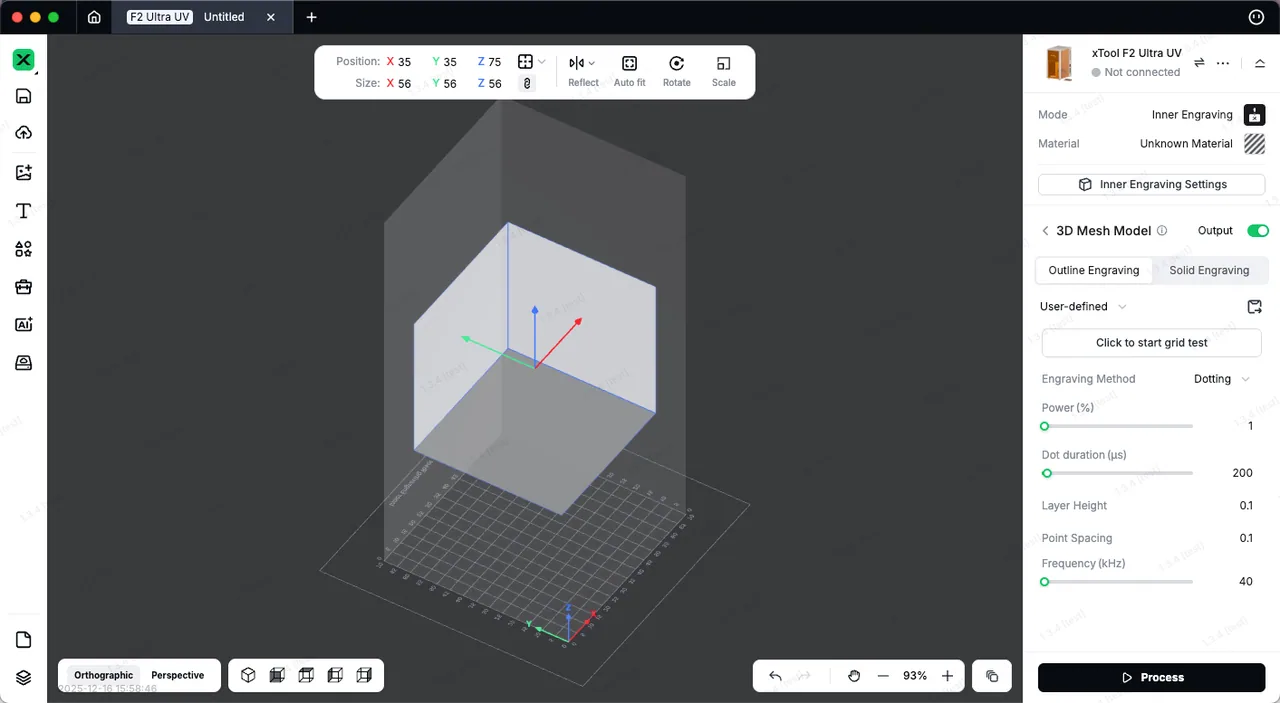Image resolution: width=1280 pixels, height=703 pixels.
Task: Open the shapes library icon
Action: 23,249
